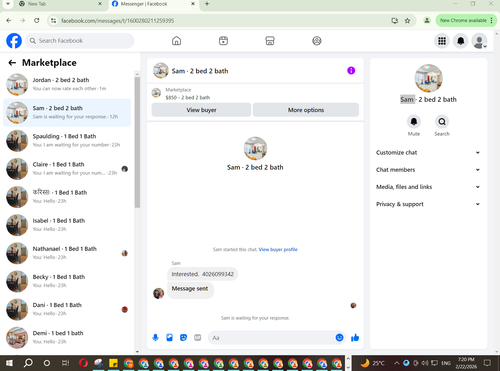The width and height of the screenshot is (500, 371).
Task: Click the Interested 4026099342 message
Action: click(x=203, y=274)
